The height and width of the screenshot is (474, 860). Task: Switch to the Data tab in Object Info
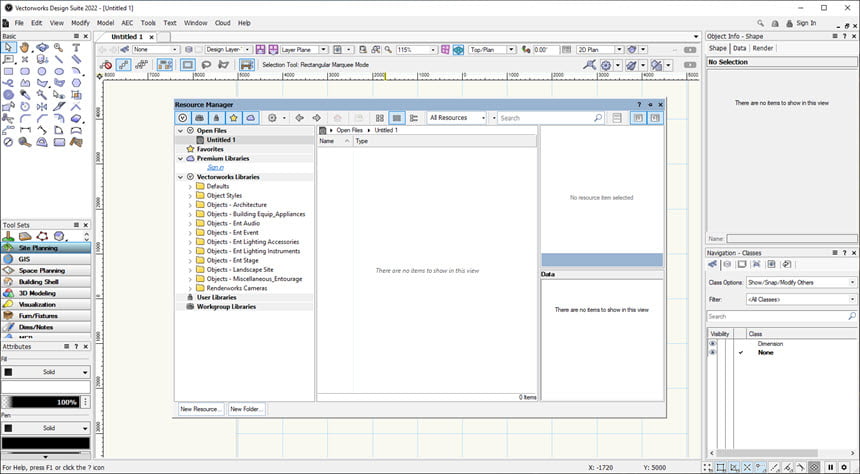pyautogui.click(x=739, y=48)
